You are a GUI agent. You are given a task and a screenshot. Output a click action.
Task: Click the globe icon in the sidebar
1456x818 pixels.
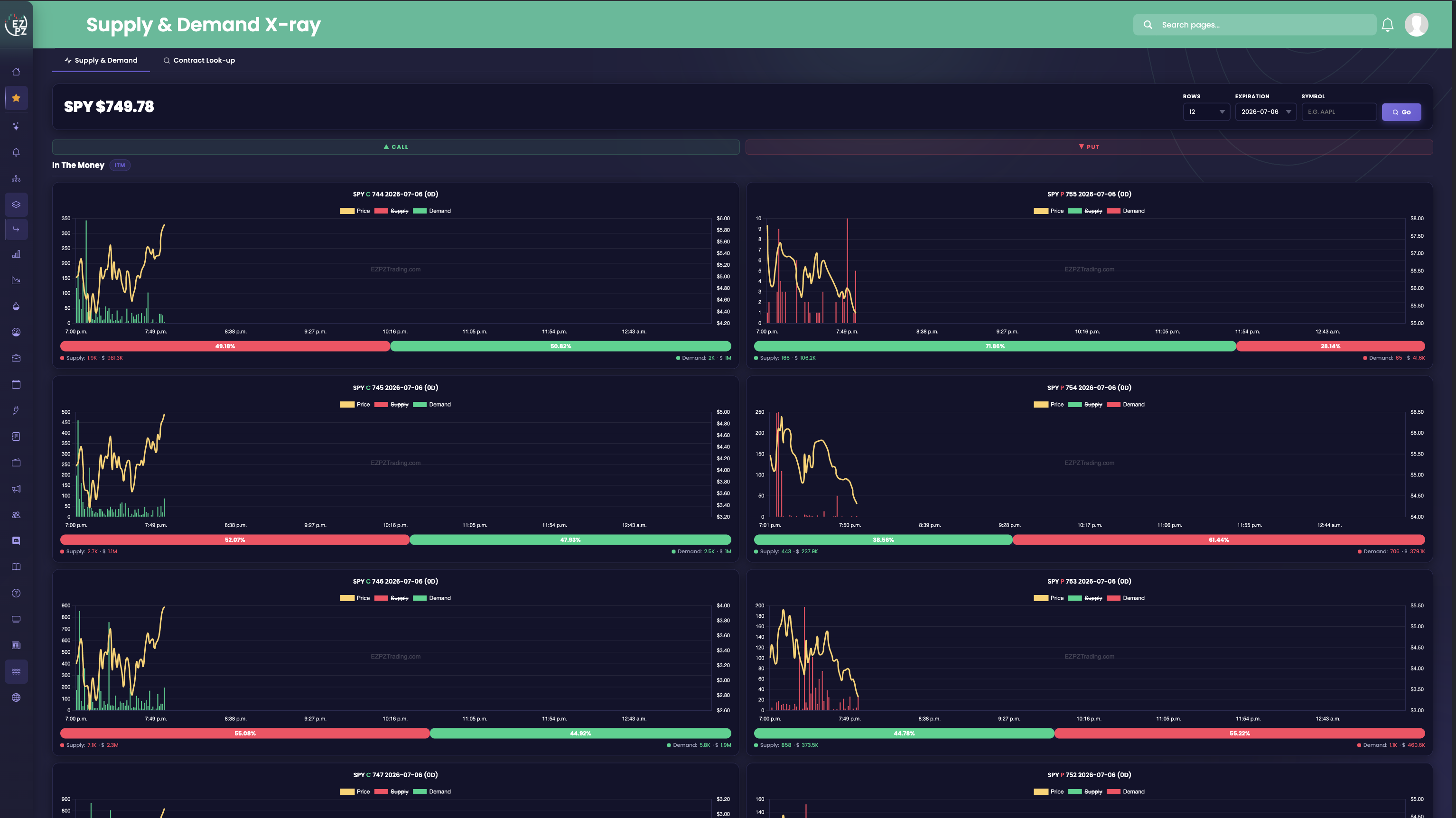click(16, 697)
